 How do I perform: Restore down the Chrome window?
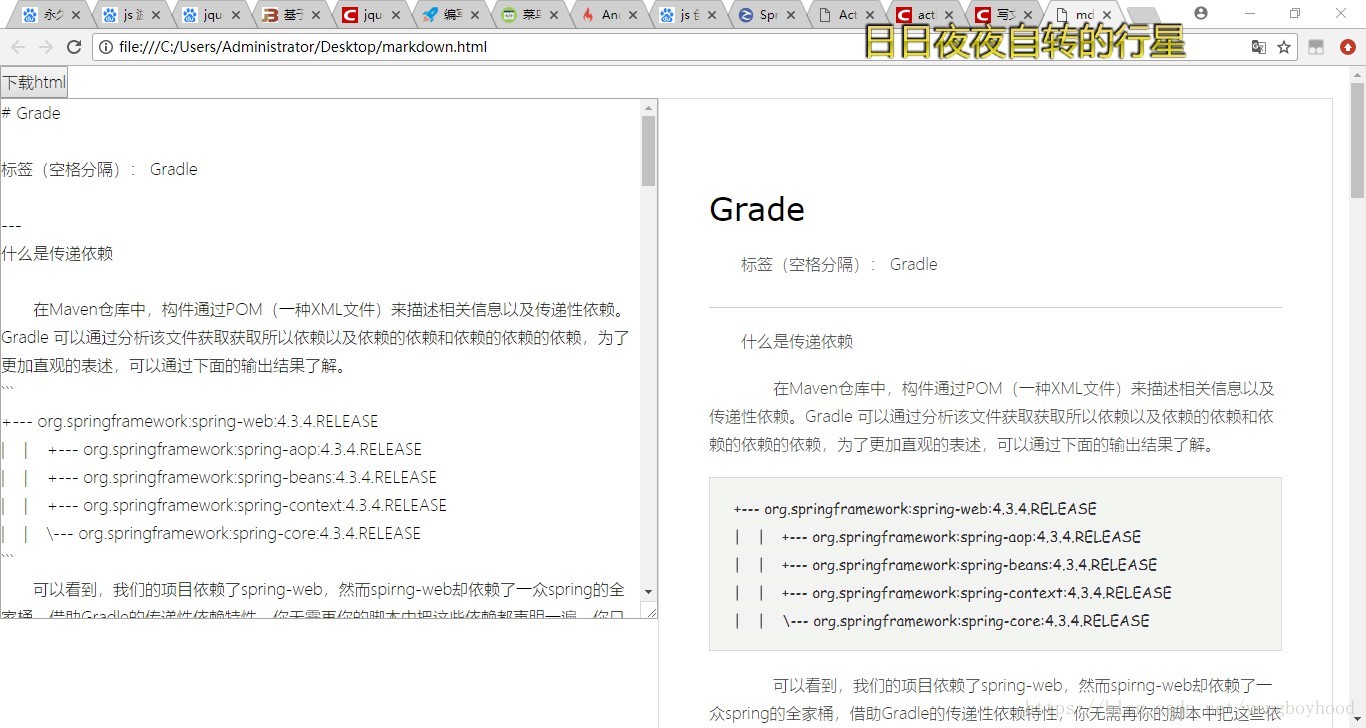tap(1295, 13)
